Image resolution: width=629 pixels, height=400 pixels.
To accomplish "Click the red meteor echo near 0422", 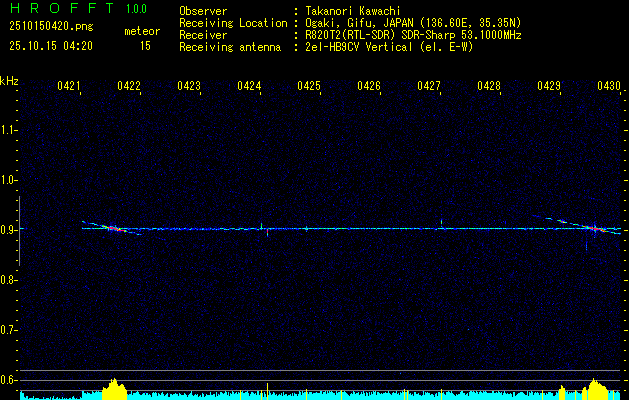I will [114, 229].
